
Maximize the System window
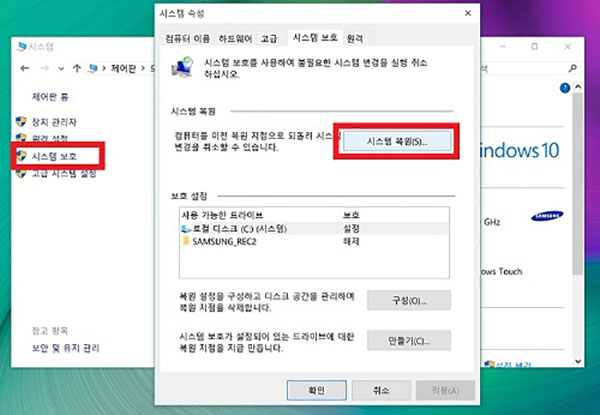(535, 47)
